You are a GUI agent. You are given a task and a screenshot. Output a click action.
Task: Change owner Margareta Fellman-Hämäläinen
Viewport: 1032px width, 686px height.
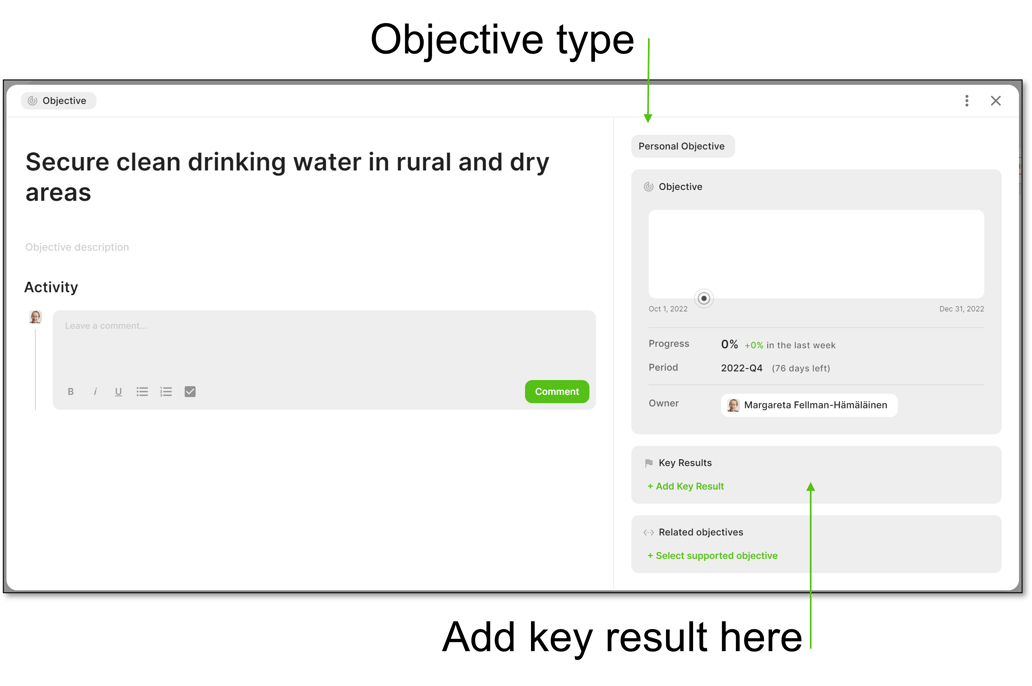pos(808,405)
